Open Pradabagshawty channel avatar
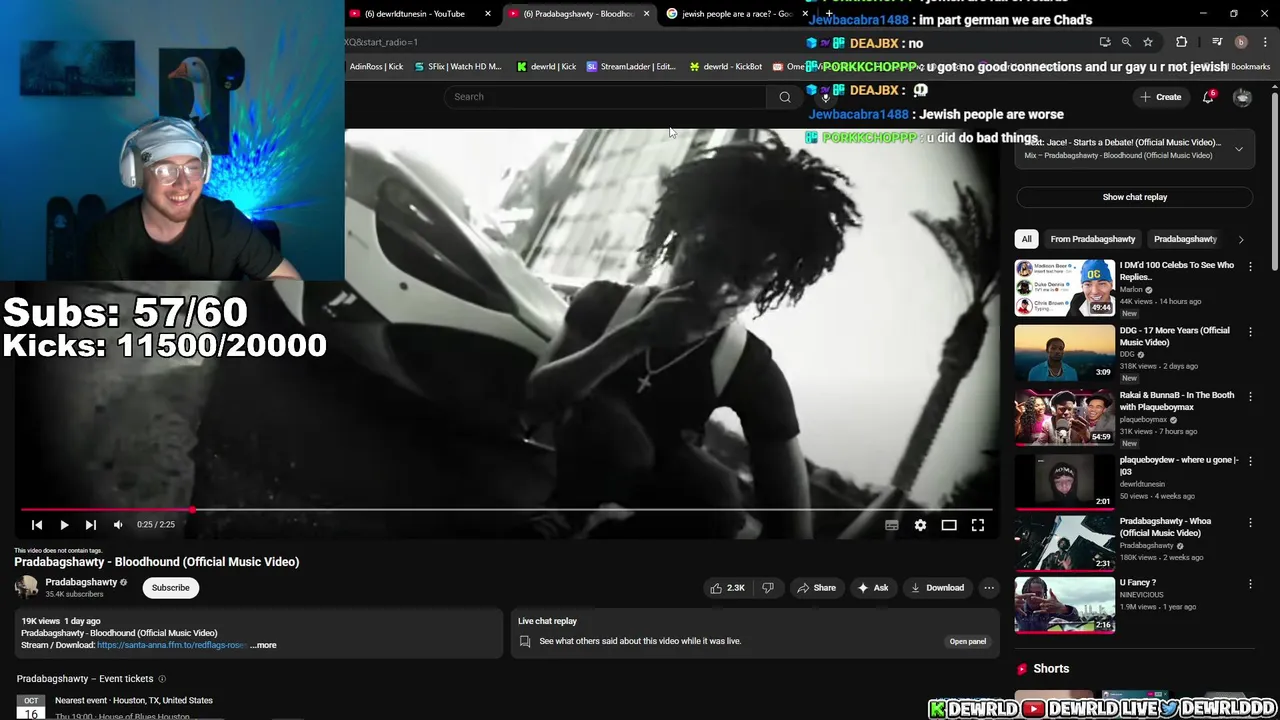The width and height of the screenshot is (1280, 720). [x=27, y=588]
